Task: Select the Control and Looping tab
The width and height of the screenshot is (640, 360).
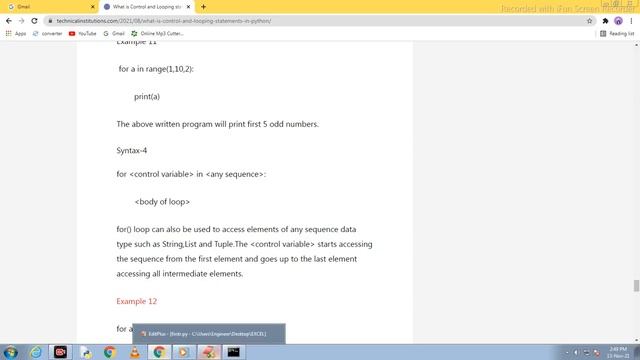Action: point(146,7)
